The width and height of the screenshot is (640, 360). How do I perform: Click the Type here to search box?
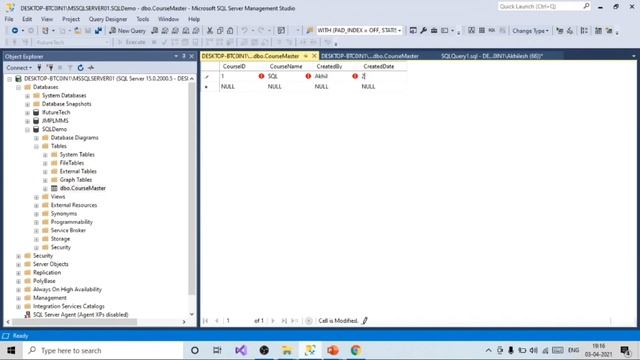[104, 350]
